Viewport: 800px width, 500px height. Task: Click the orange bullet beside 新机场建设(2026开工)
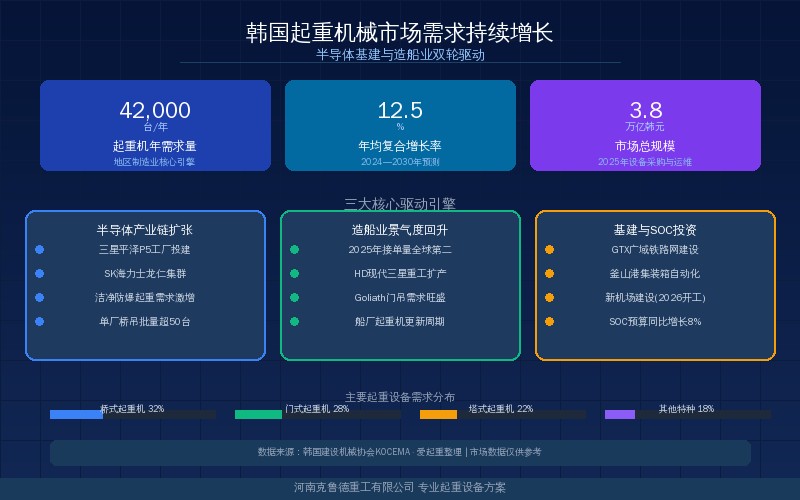549,297
